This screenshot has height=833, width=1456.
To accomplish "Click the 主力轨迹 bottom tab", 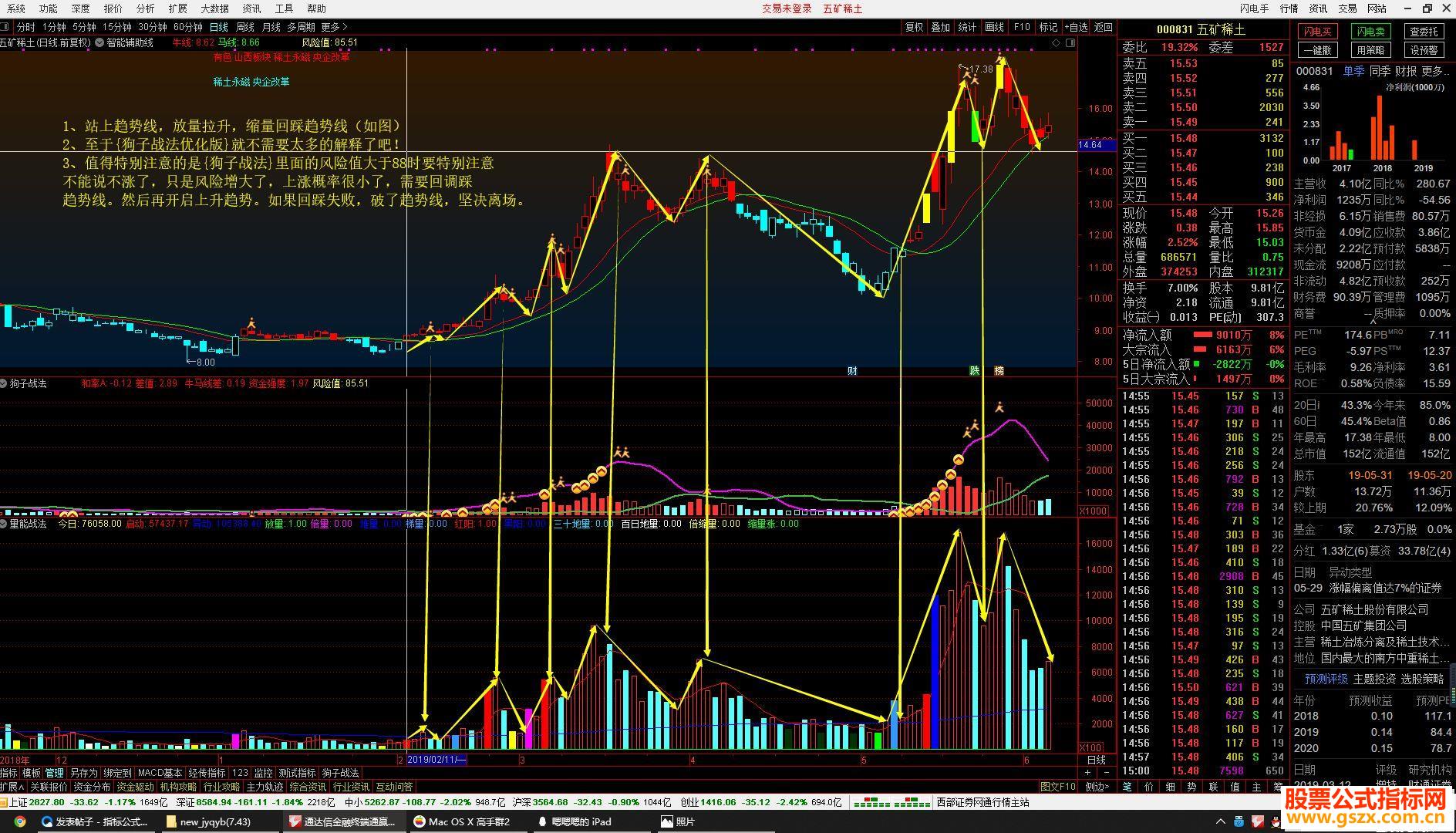I will 265,787.
